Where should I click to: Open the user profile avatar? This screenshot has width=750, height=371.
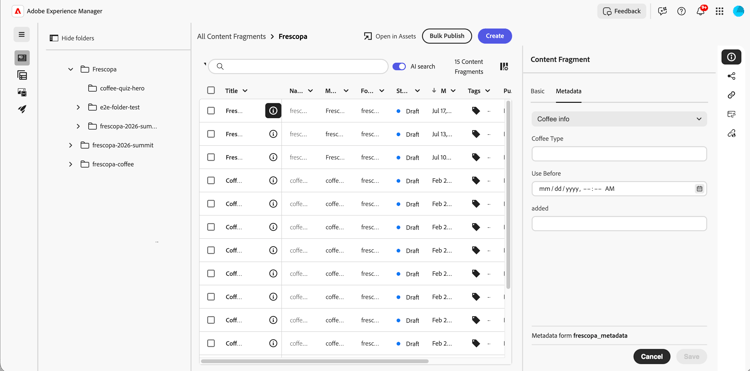pyautogui.click(x=739, y=11)
